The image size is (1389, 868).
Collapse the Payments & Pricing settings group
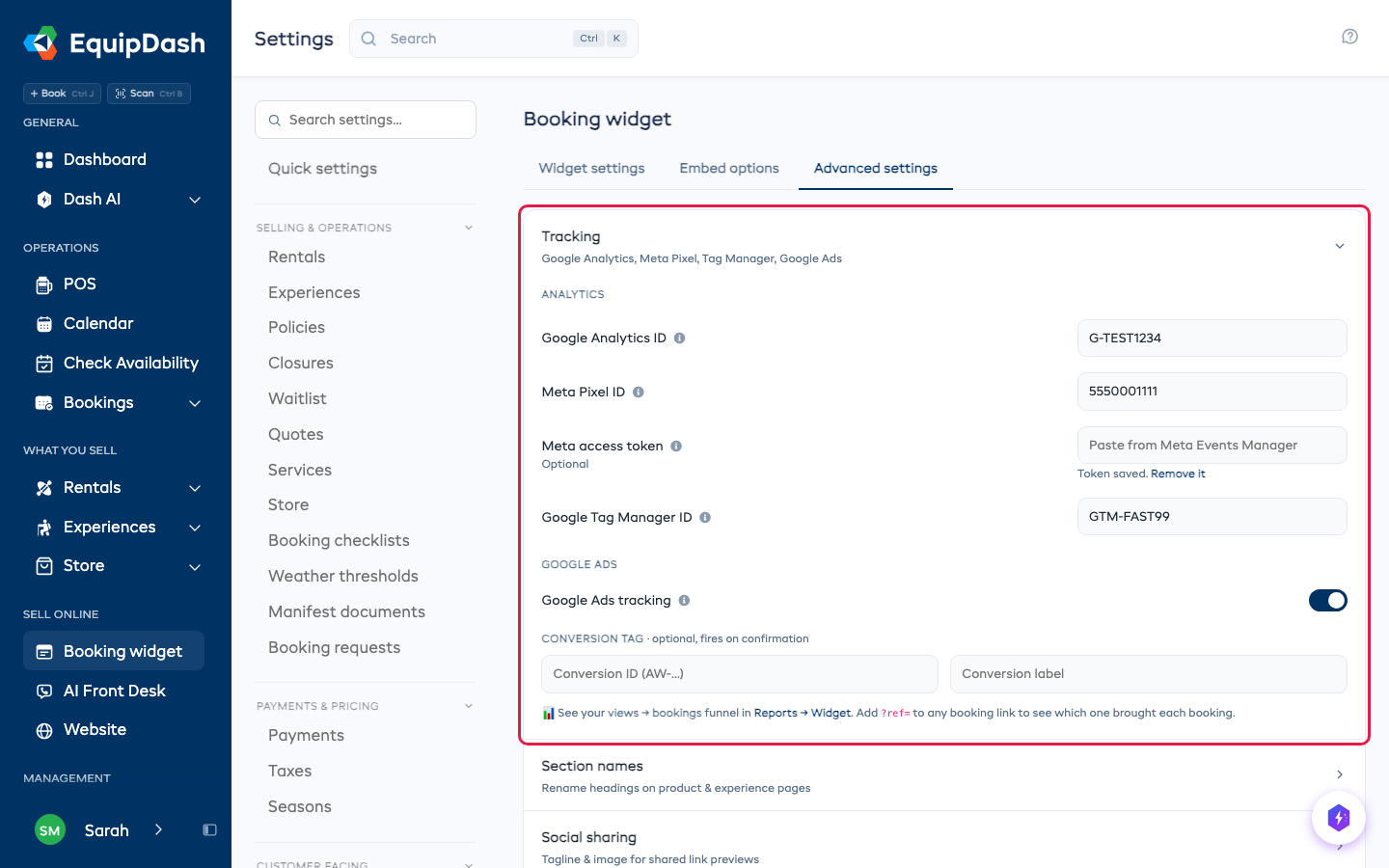click(x=469, y=706)
